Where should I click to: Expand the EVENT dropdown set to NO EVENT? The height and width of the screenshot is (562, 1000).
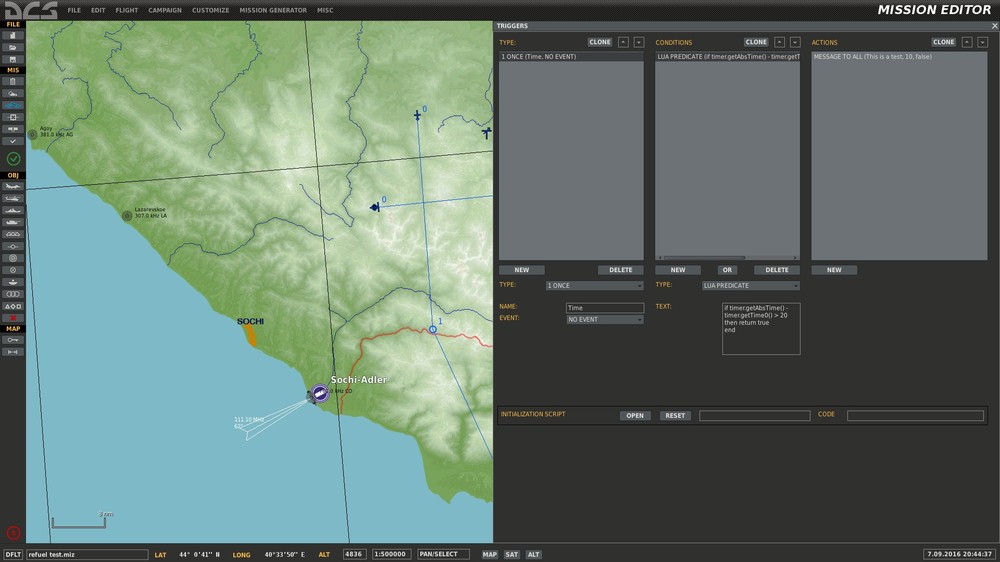click(604, 320)
